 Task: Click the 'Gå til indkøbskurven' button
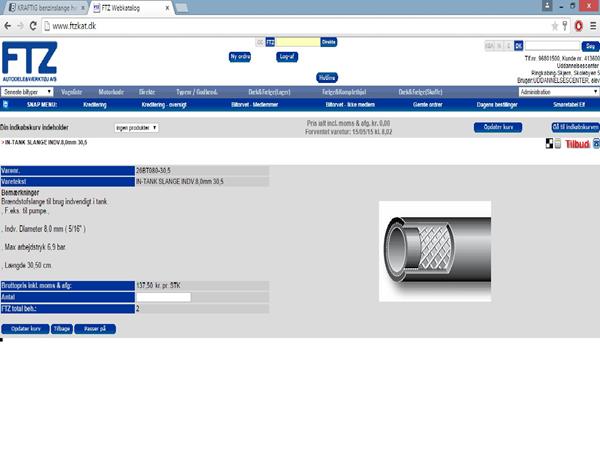pos(574,127)
